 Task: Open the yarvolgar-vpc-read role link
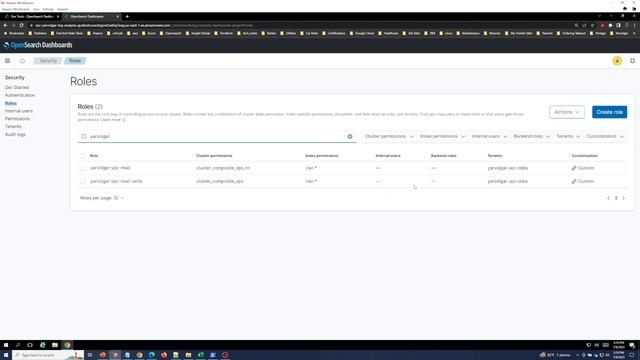click(x=110, y=168)
